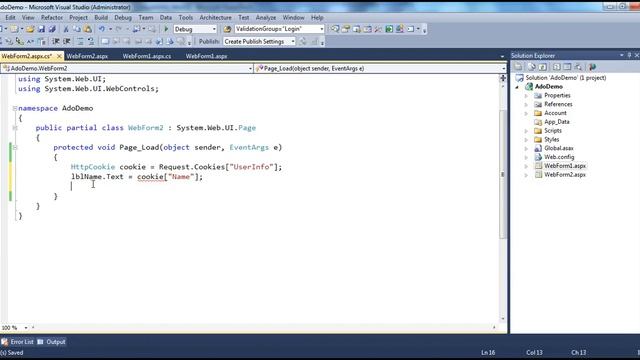Open the Analyze menu
This screenshot has height=360, width=640.
pos(266,18)
